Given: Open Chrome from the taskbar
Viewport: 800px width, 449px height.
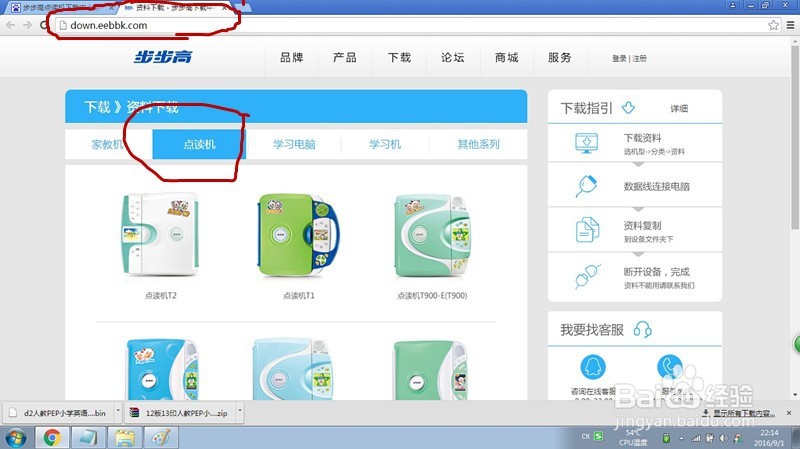Looking at the screenshot, I should click(x=52, y=438).
